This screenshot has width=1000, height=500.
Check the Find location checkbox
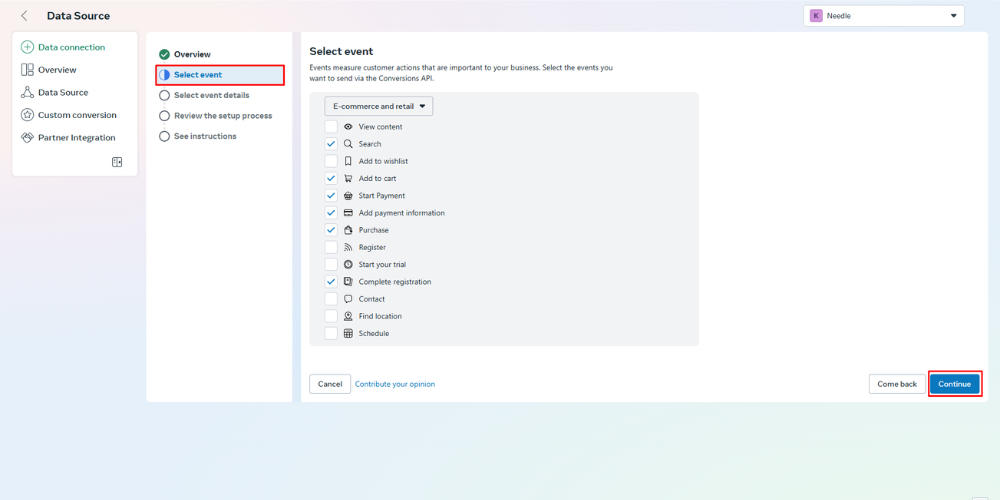point(331,316)
